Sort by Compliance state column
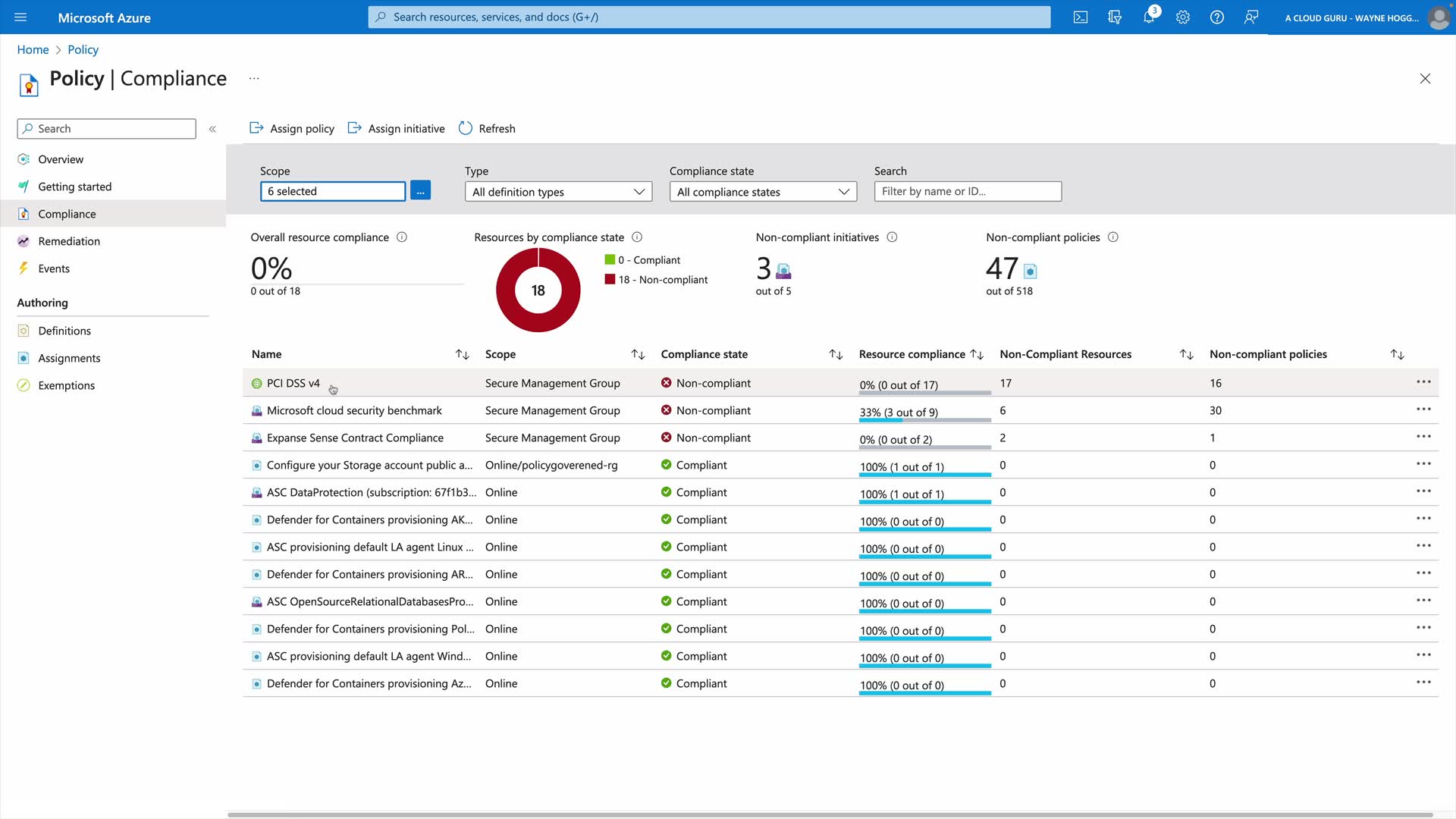Viewport: 1456px width, 819px height. tap(836, 355)
